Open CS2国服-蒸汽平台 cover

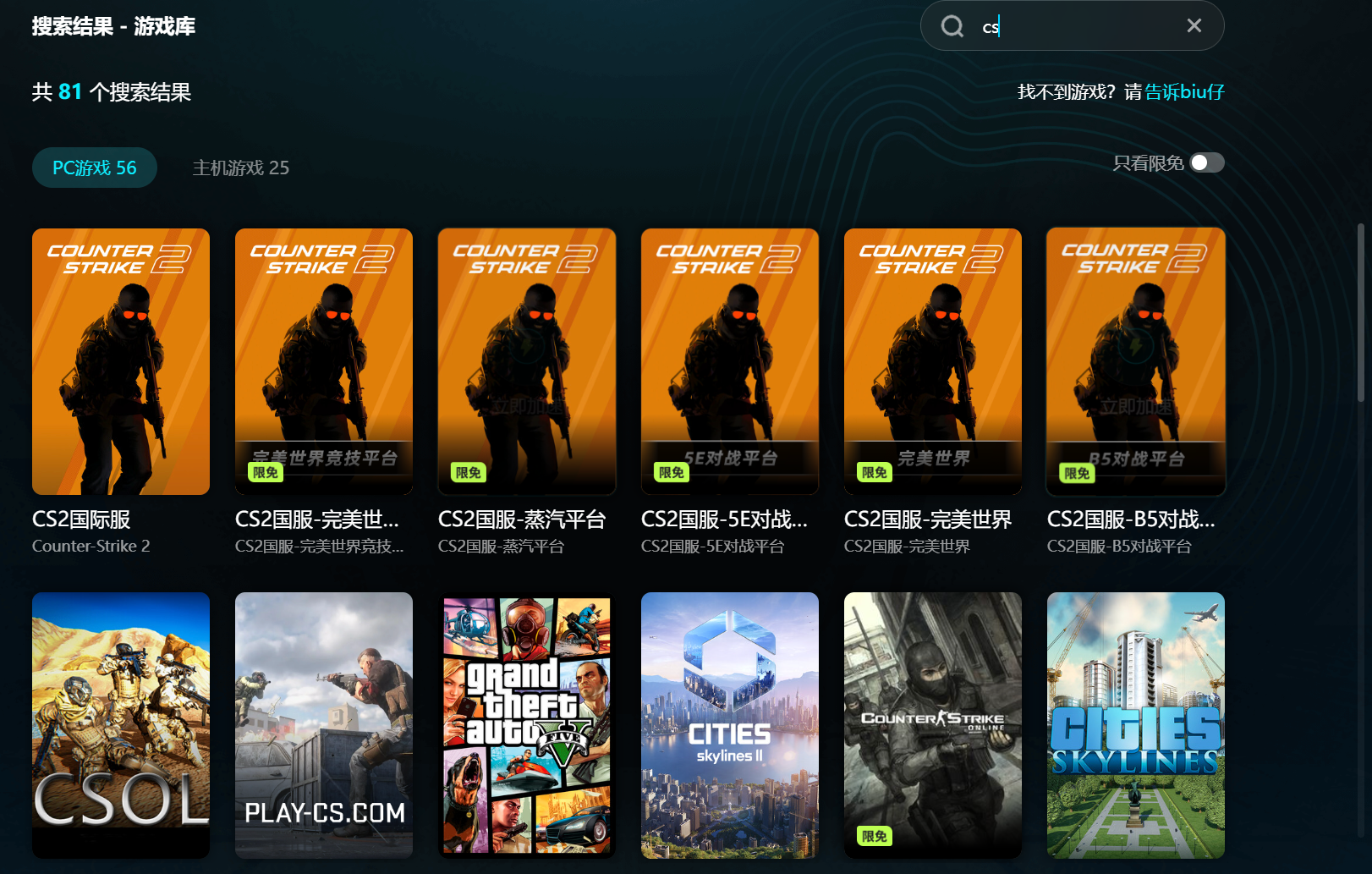527,361
